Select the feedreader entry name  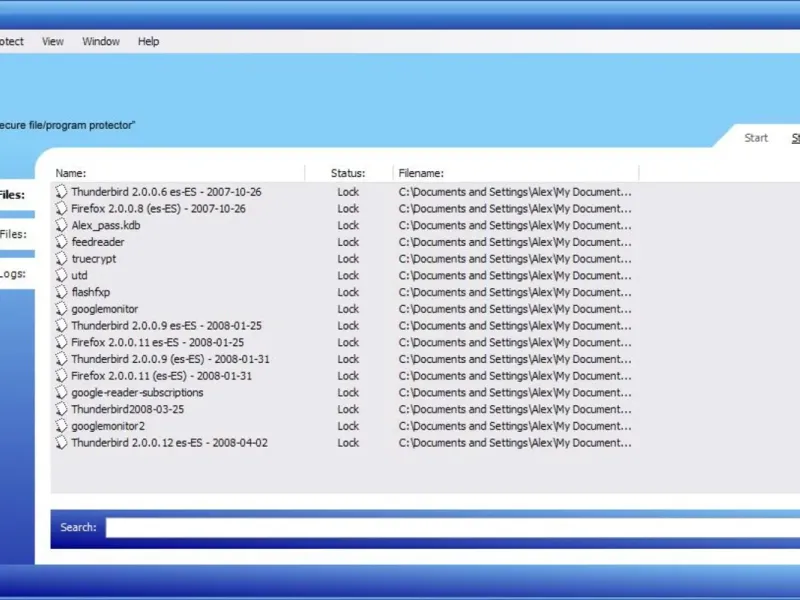tap(97, 242)
